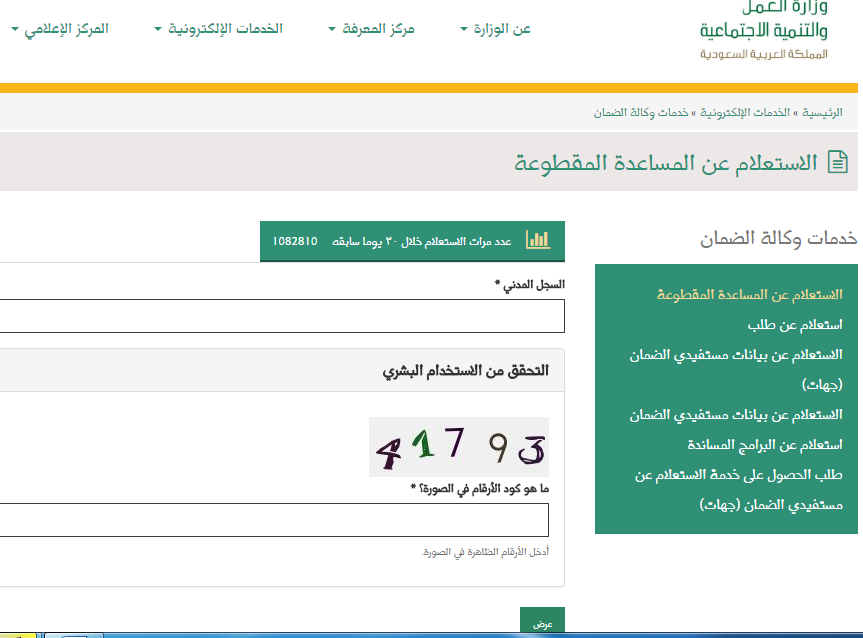Image resolution: width=863 pixels, height=638 pixels.
Task: Click the hint أدخل الأرقام الظاهرة في الصورة
Action: pos(485,552)
